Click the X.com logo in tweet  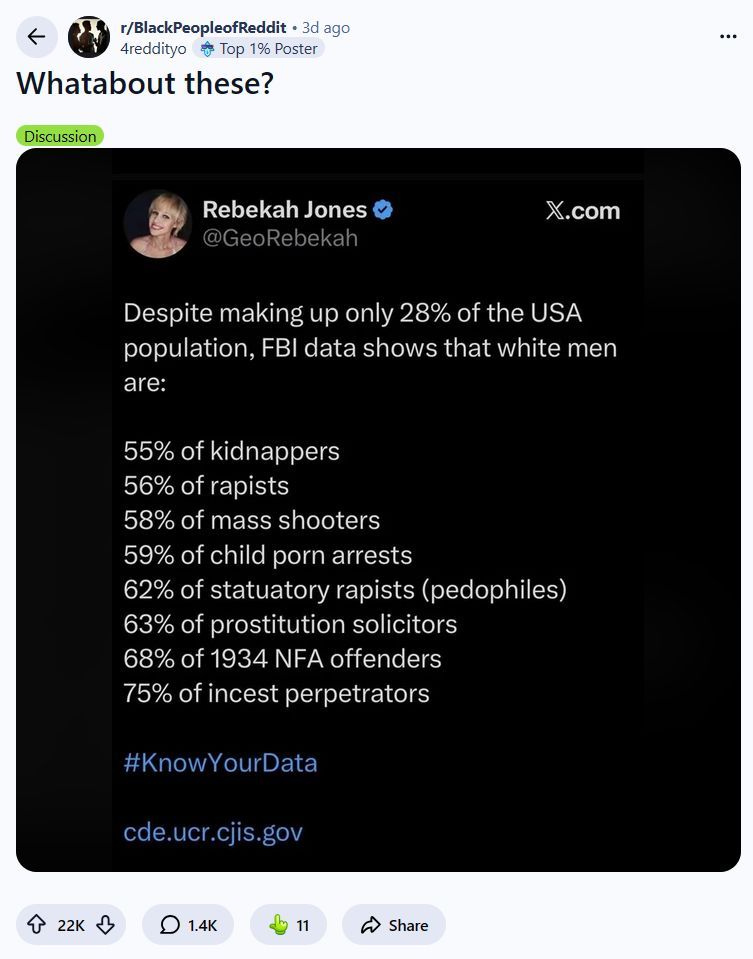click(582, 210)
